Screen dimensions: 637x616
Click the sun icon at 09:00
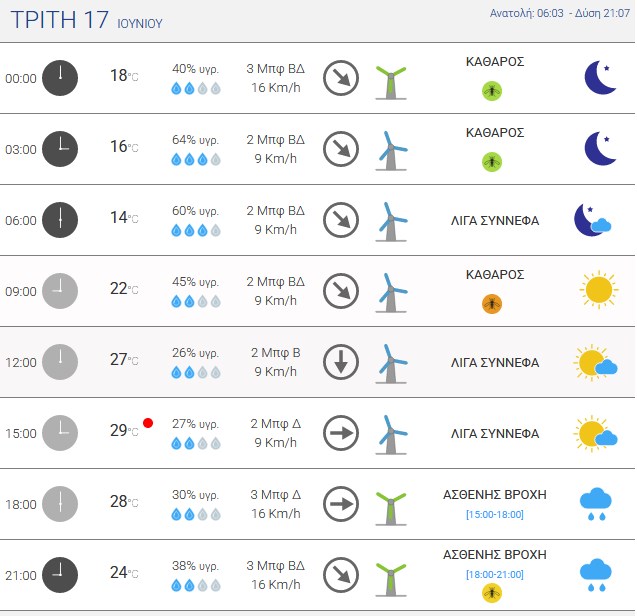pyautogui.click(x=599, y=290)
